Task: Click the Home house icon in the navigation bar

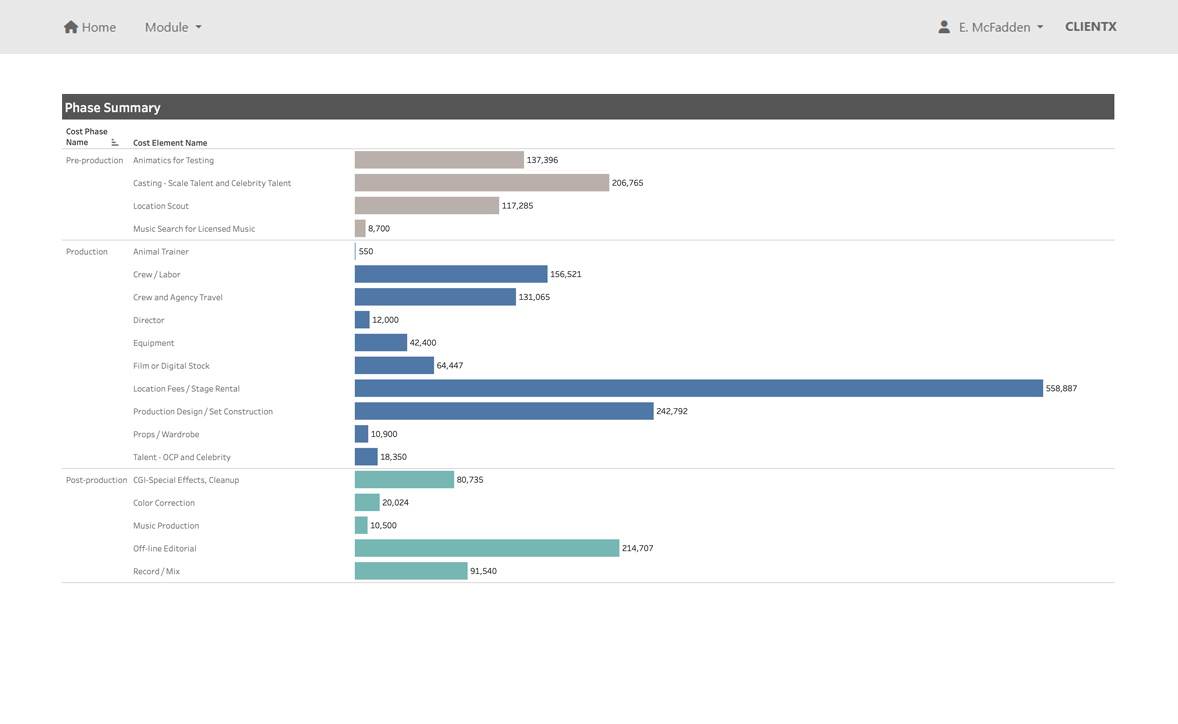Action: pyautogui.click(x=70, y=27)
